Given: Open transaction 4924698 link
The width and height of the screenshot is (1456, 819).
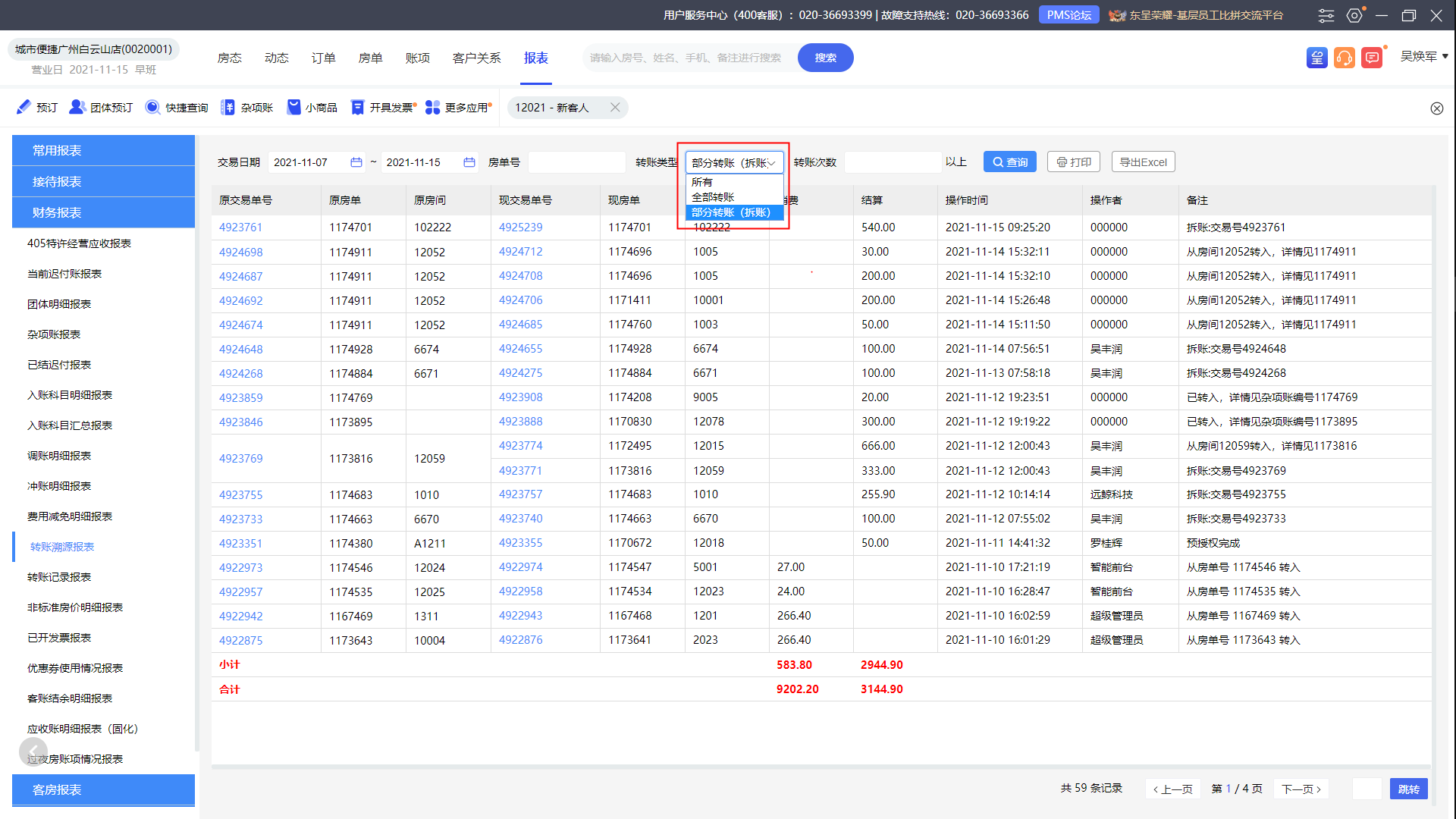Looking at the screenshot, I should [240, 252].
